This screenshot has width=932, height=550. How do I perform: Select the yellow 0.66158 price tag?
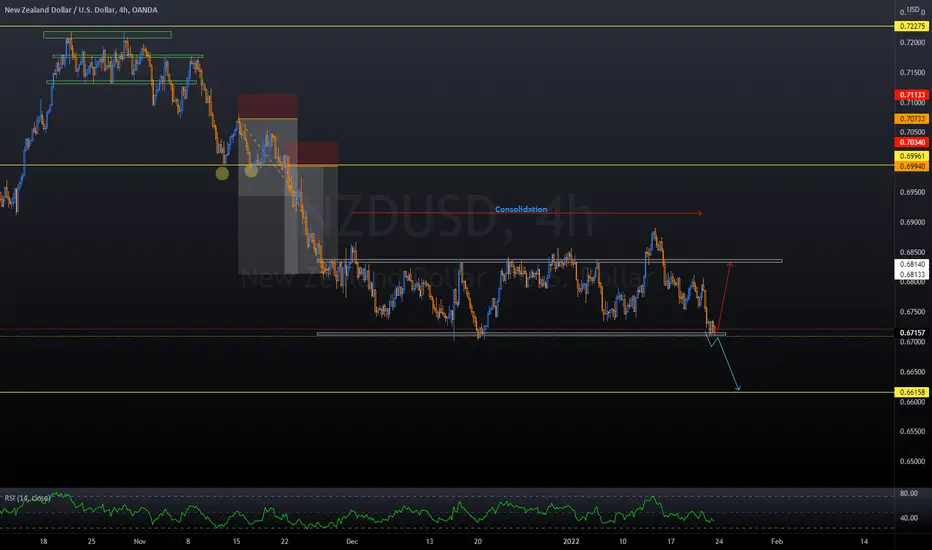912,392
